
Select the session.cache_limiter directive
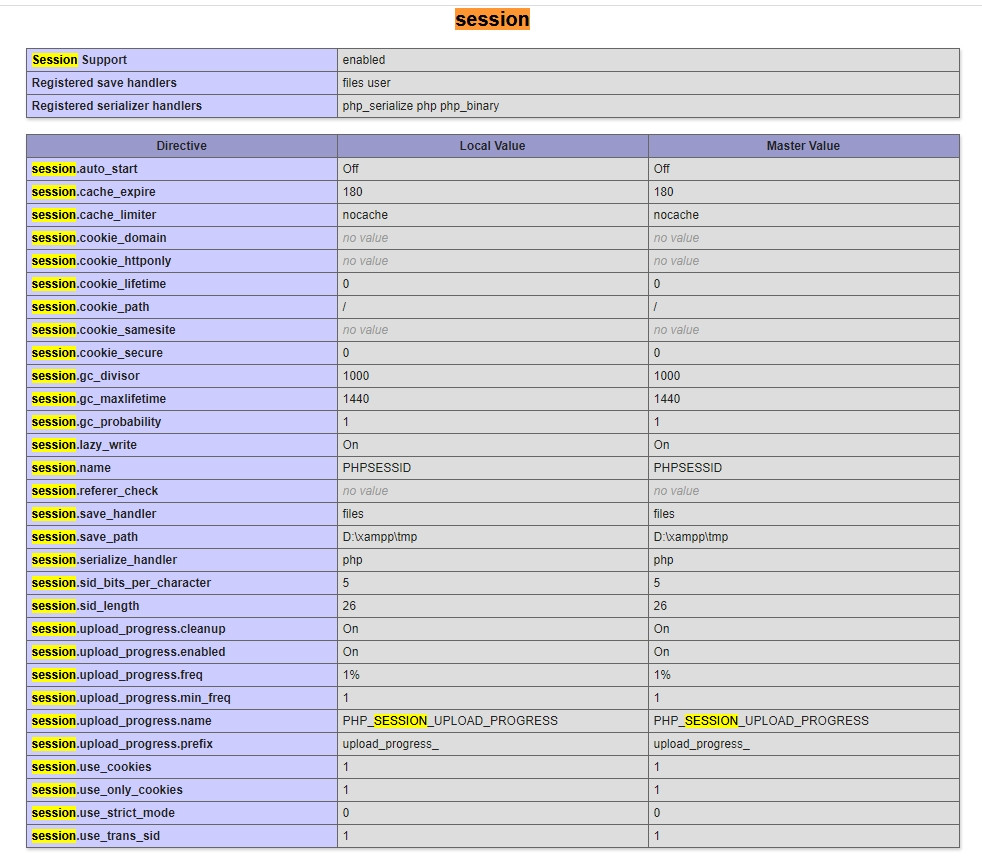coord(94,215)
